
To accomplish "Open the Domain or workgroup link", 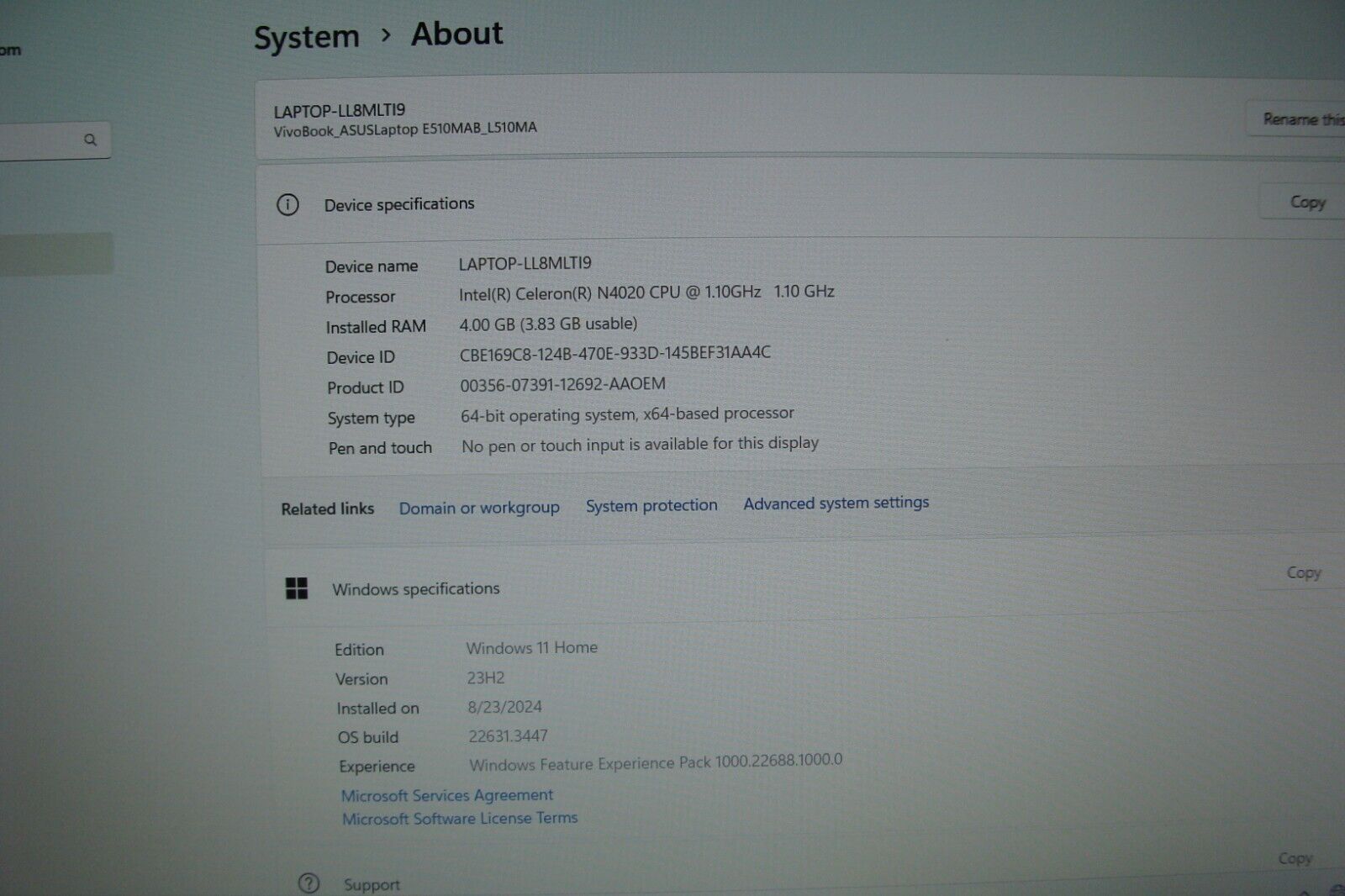I will pos(479,507).
